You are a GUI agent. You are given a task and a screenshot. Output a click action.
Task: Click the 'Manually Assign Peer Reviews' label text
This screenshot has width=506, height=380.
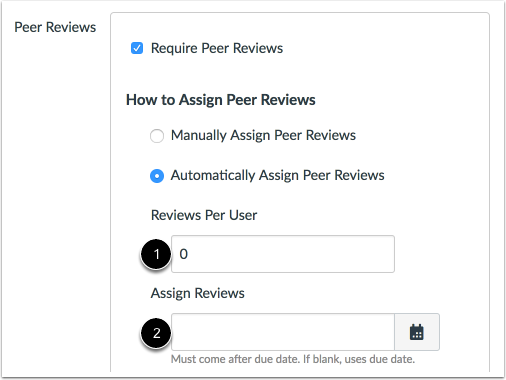click(263, 135)
